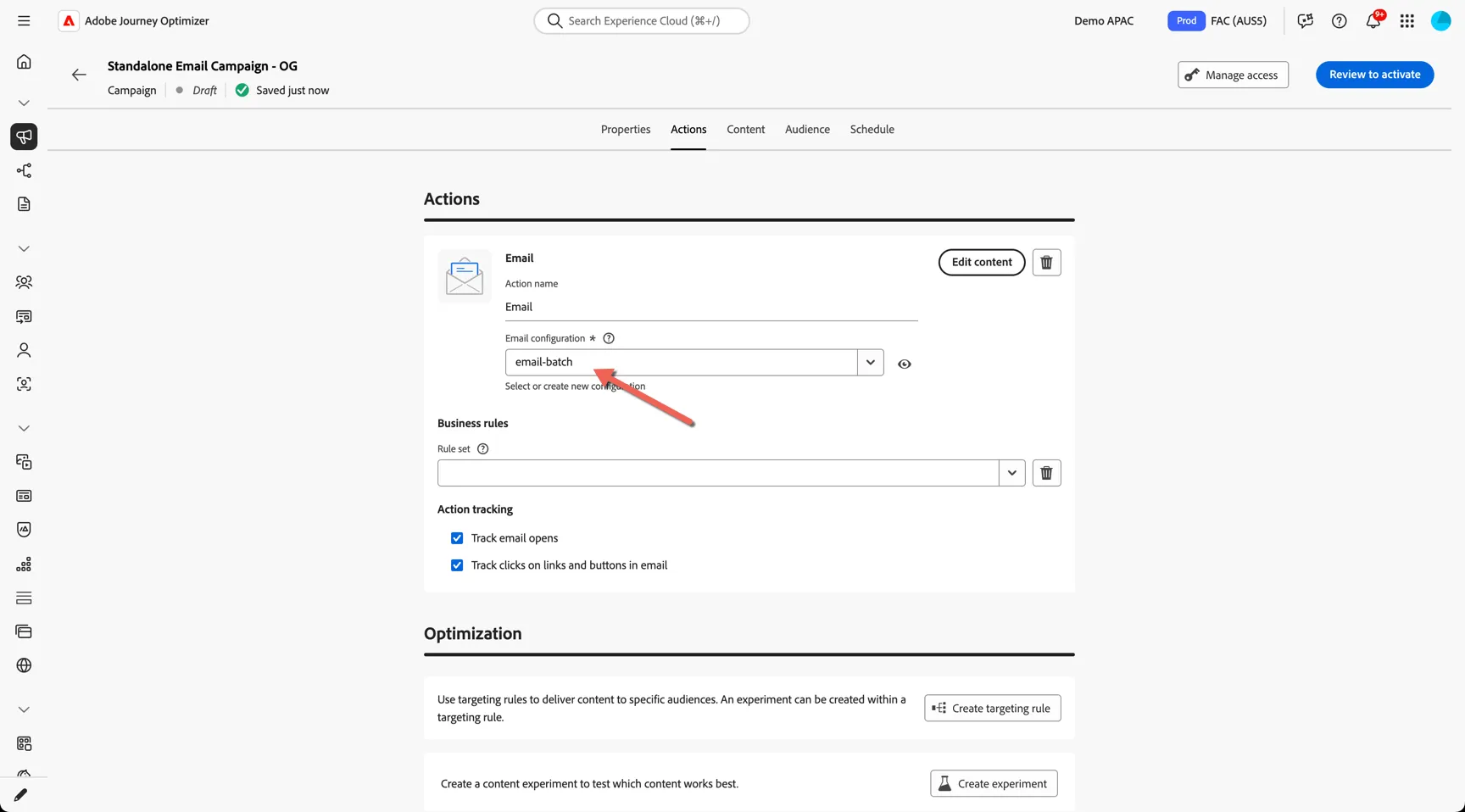The height and width of the screenshot is (812, 1465).
Task: Click the back arrow beside campaign title
Action: (79, 75)
